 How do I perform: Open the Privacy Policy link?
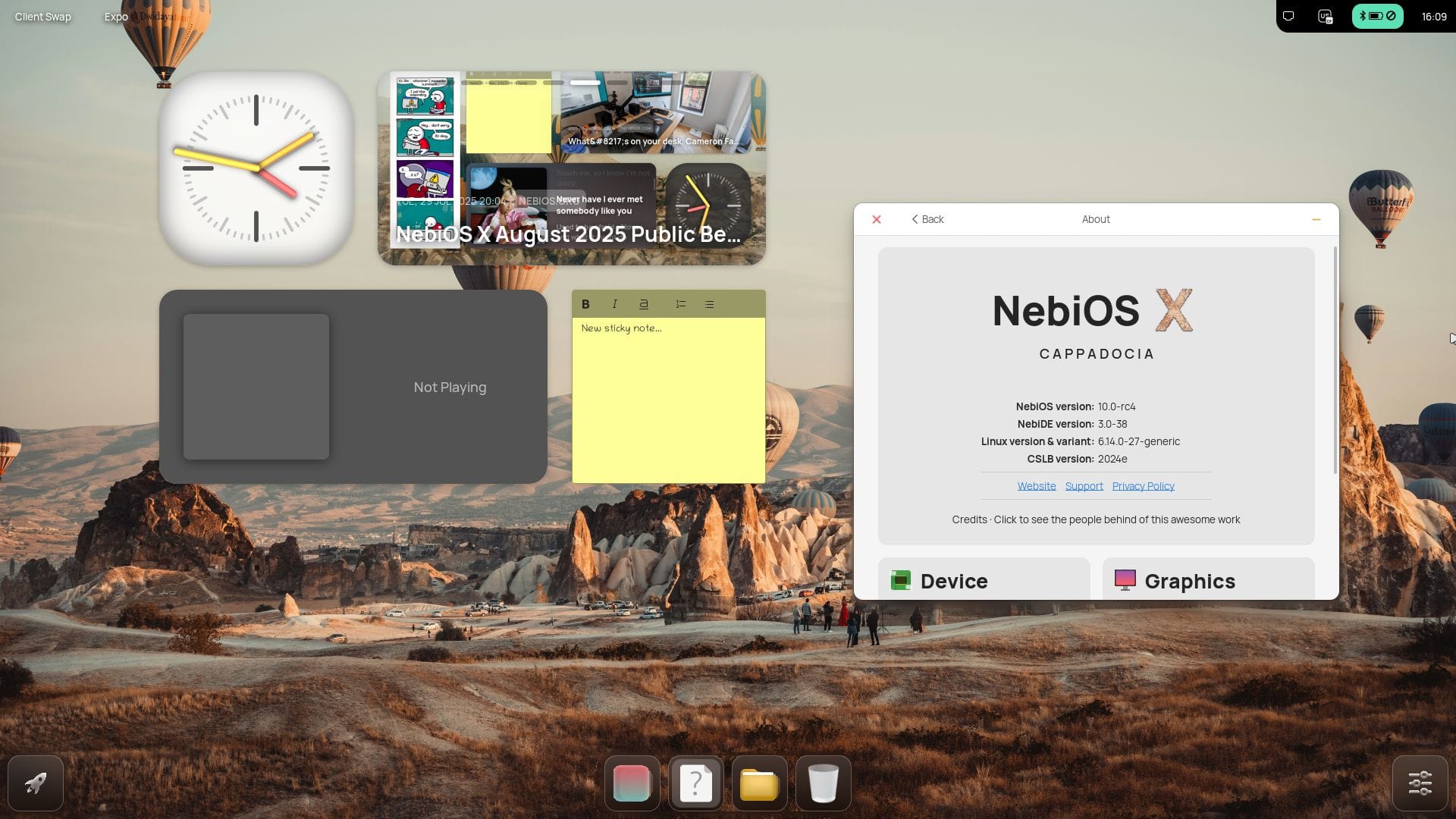click(x=1143, y=485)
